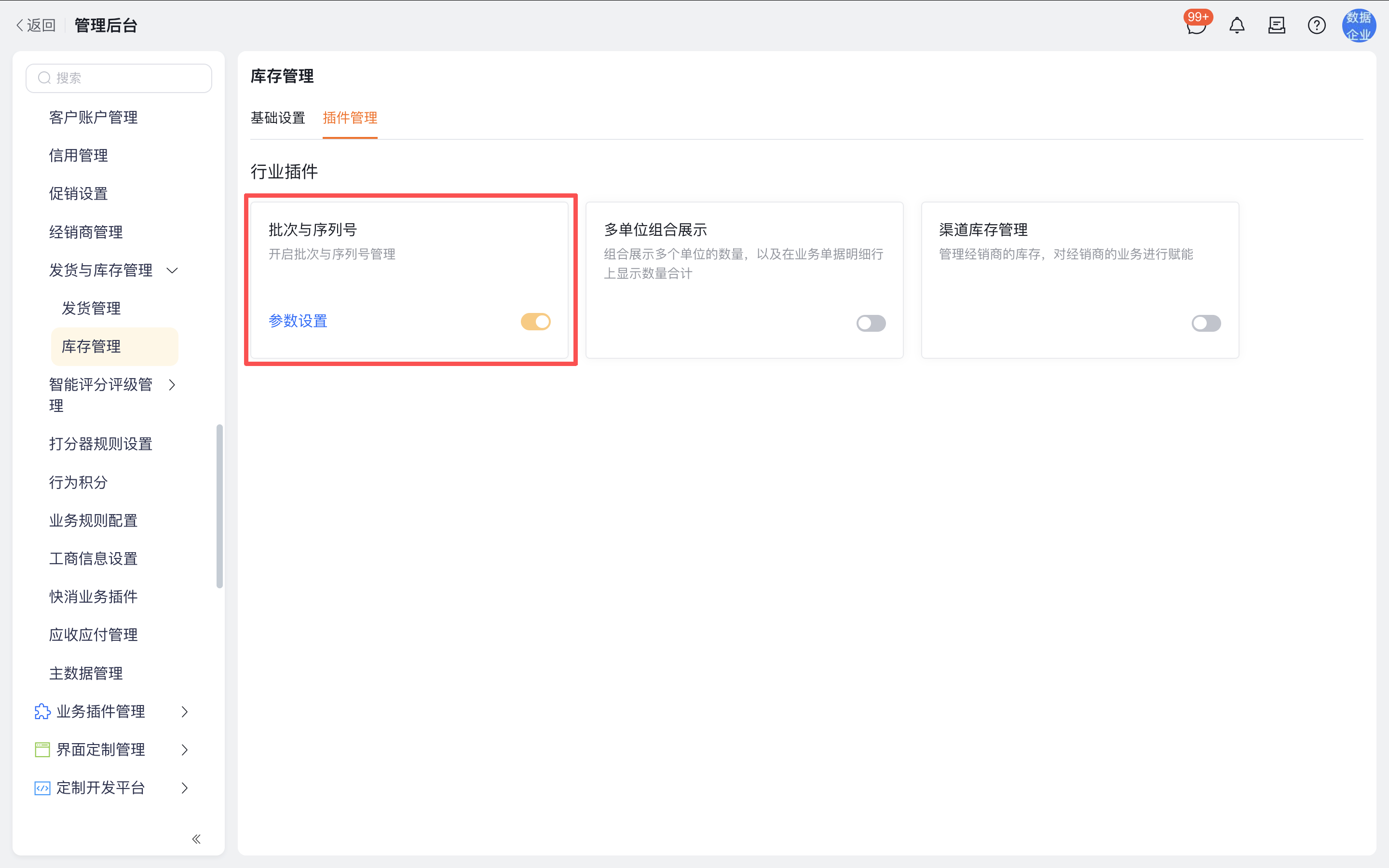Image resolution: width=1389 pixels, height=868 pixels.
Task: Collapse the 发货与库存管理 chevron
Action: [172, 271]
